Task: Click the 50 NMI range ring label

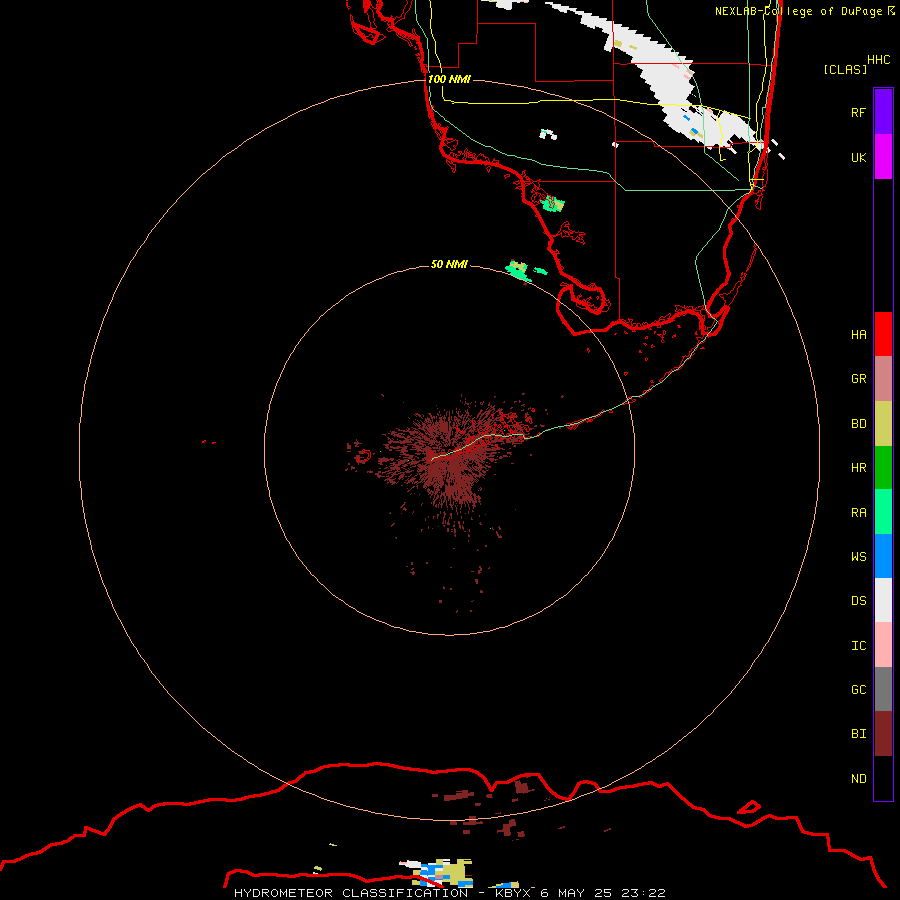Action: point(449,264)
